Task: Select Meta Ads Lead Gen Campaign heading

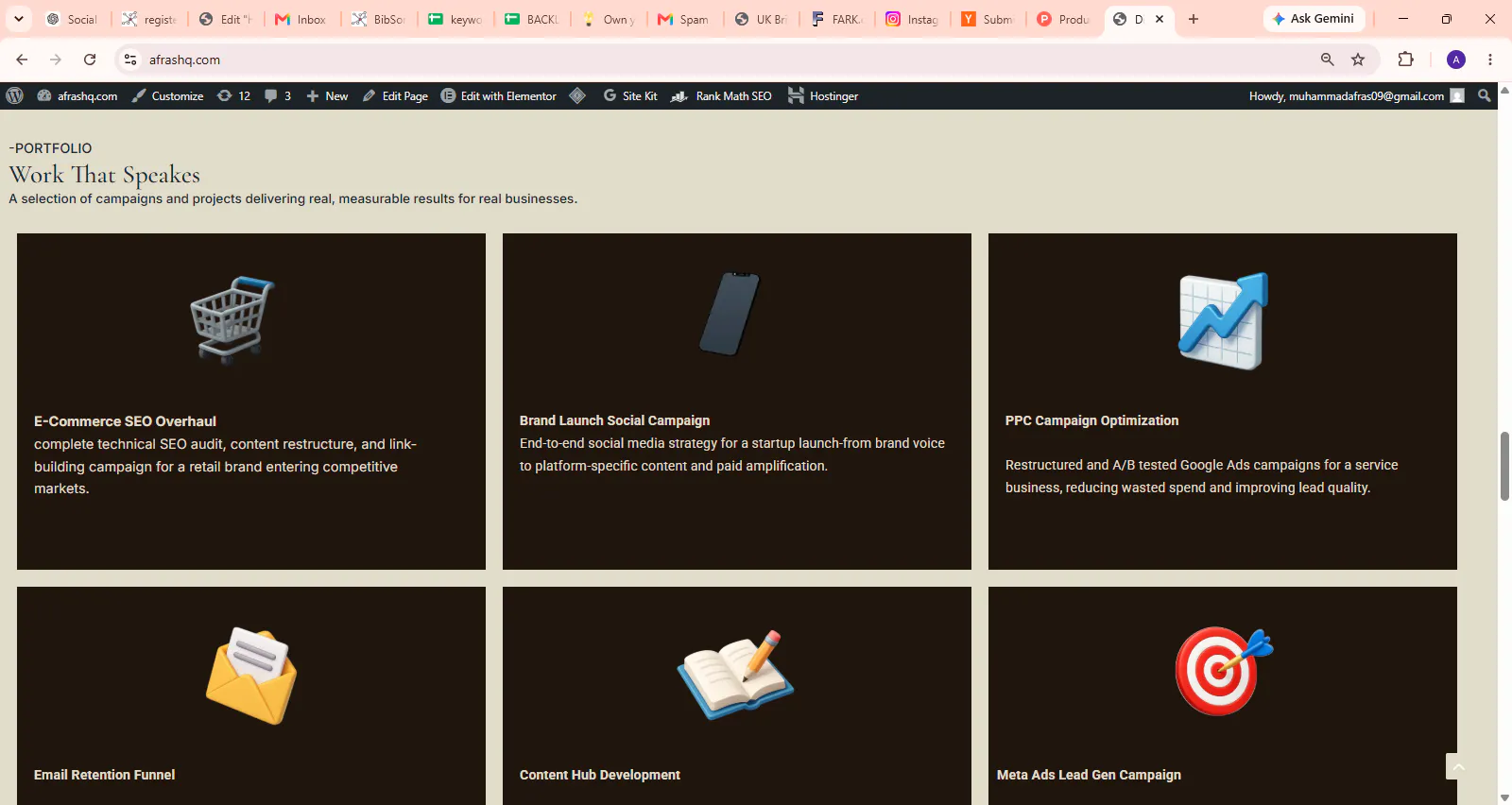Action: [1089, 775]
